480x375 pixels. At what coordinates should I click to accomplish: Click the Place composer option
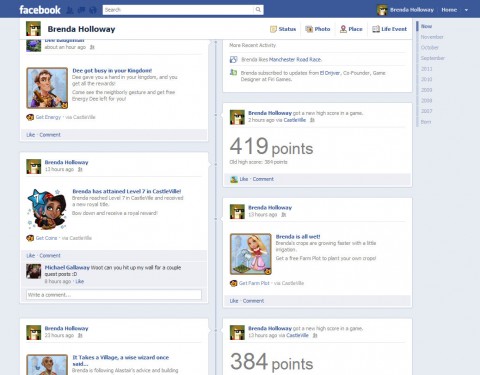pyautogui.click(x=351, y=29)
